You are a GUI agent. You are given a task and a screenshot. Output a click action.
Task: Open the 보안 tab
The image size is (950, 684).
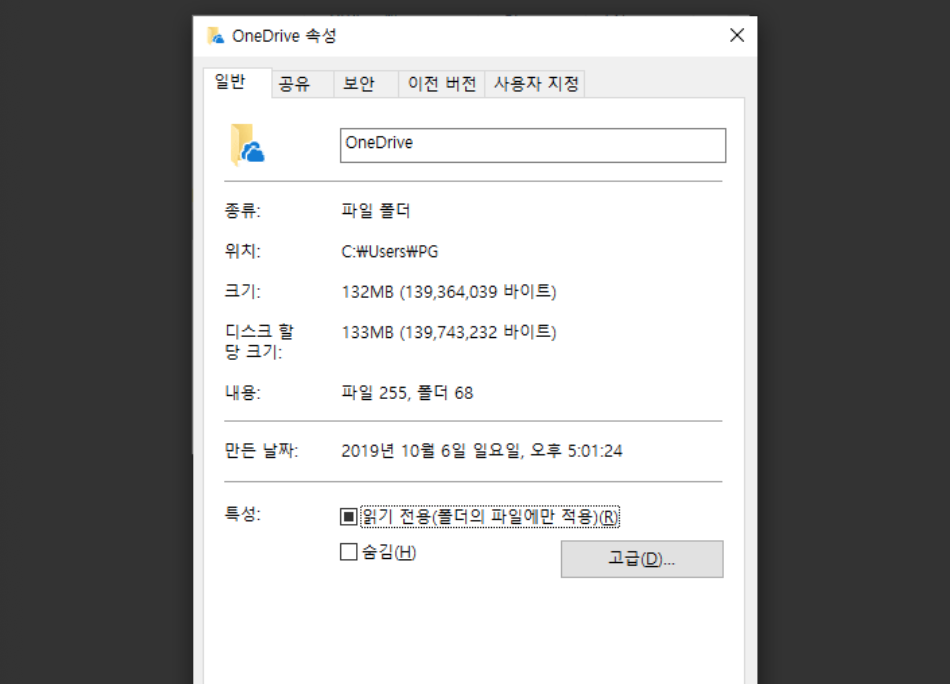pyautogui.click(x=366, y=84)
